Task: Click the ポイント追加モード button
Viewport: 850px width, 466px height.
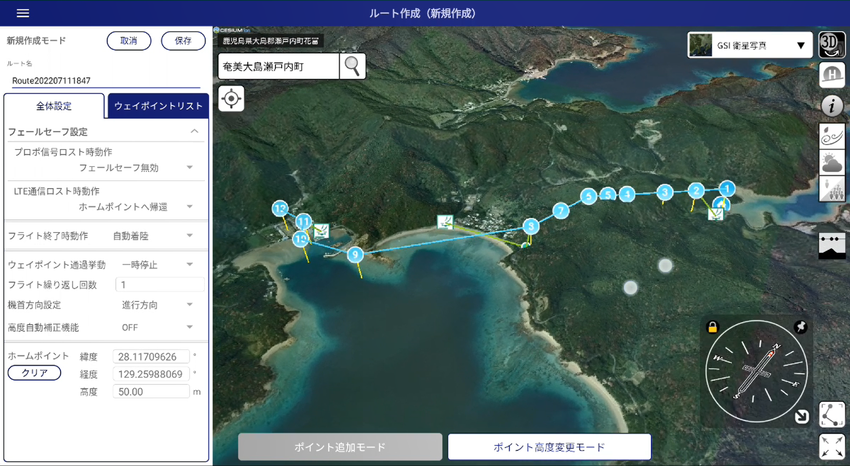Action: coord(340,447)
